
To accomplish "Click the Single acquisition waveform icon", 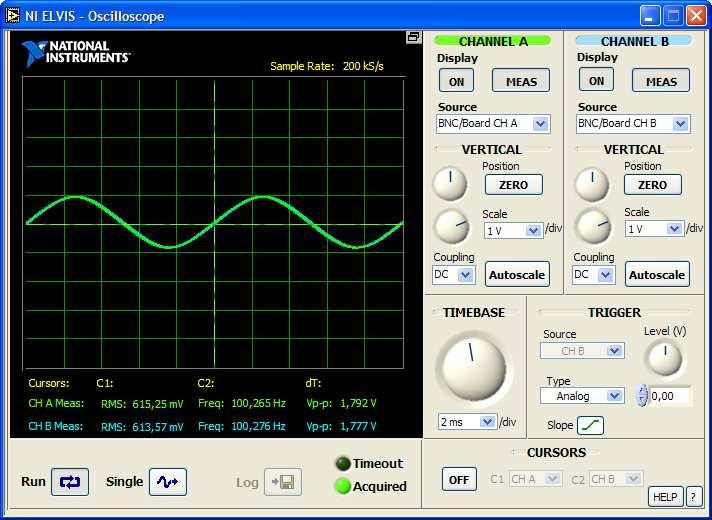I will click(168, 482).
